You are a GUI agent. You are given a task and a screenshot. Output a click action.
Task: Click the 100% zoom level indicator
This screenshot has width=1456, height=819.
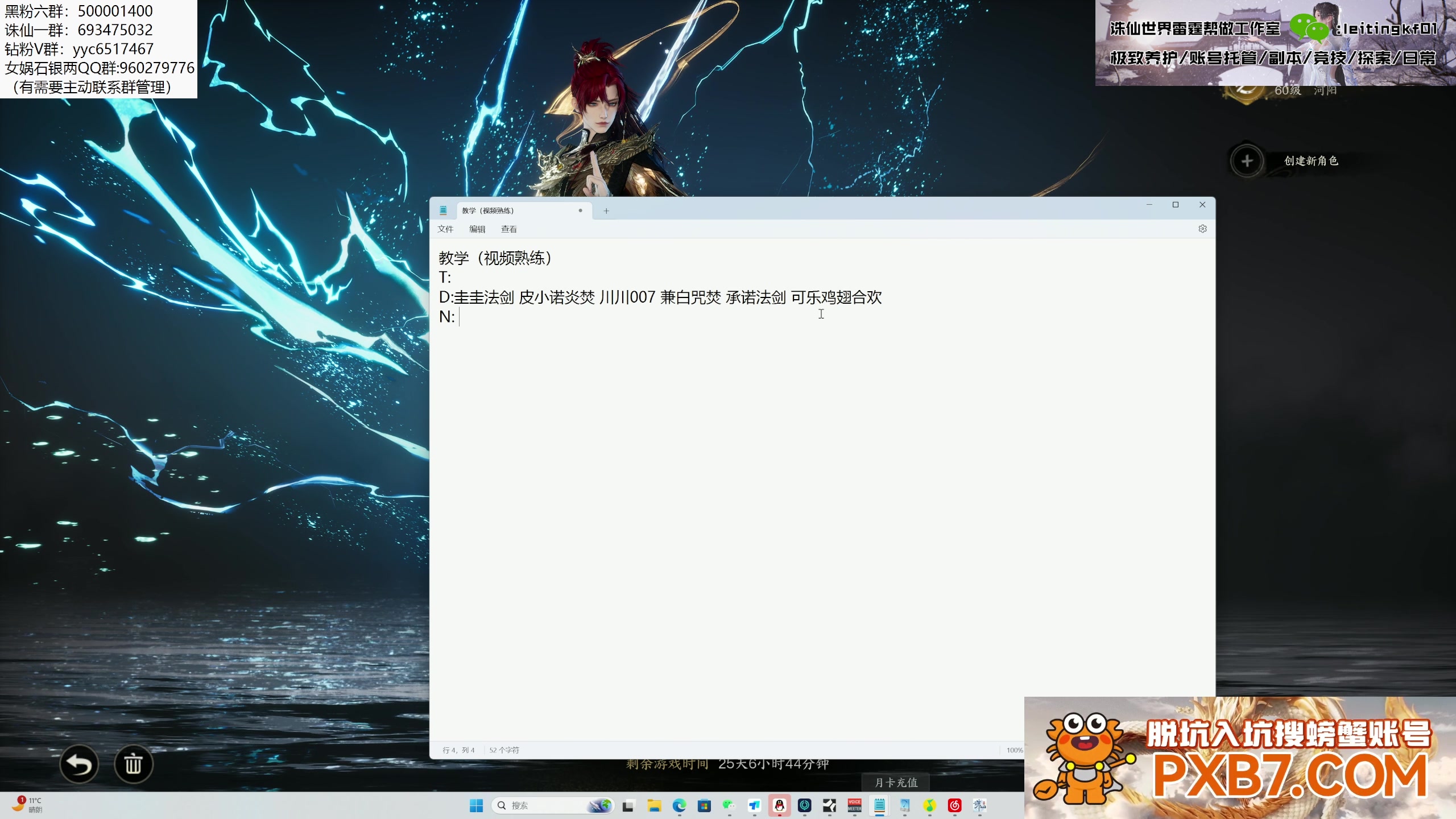tap(1014, 750)
